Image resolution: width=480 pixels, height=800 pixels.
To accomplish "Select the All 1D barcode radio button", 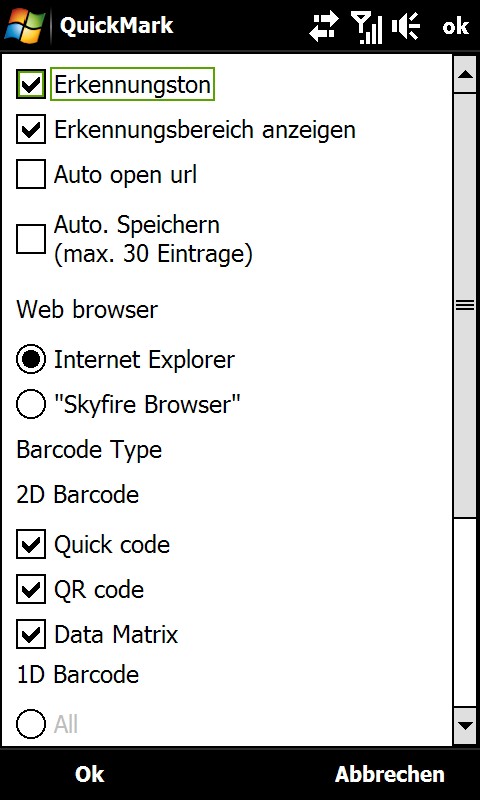I will coord(31,724).
